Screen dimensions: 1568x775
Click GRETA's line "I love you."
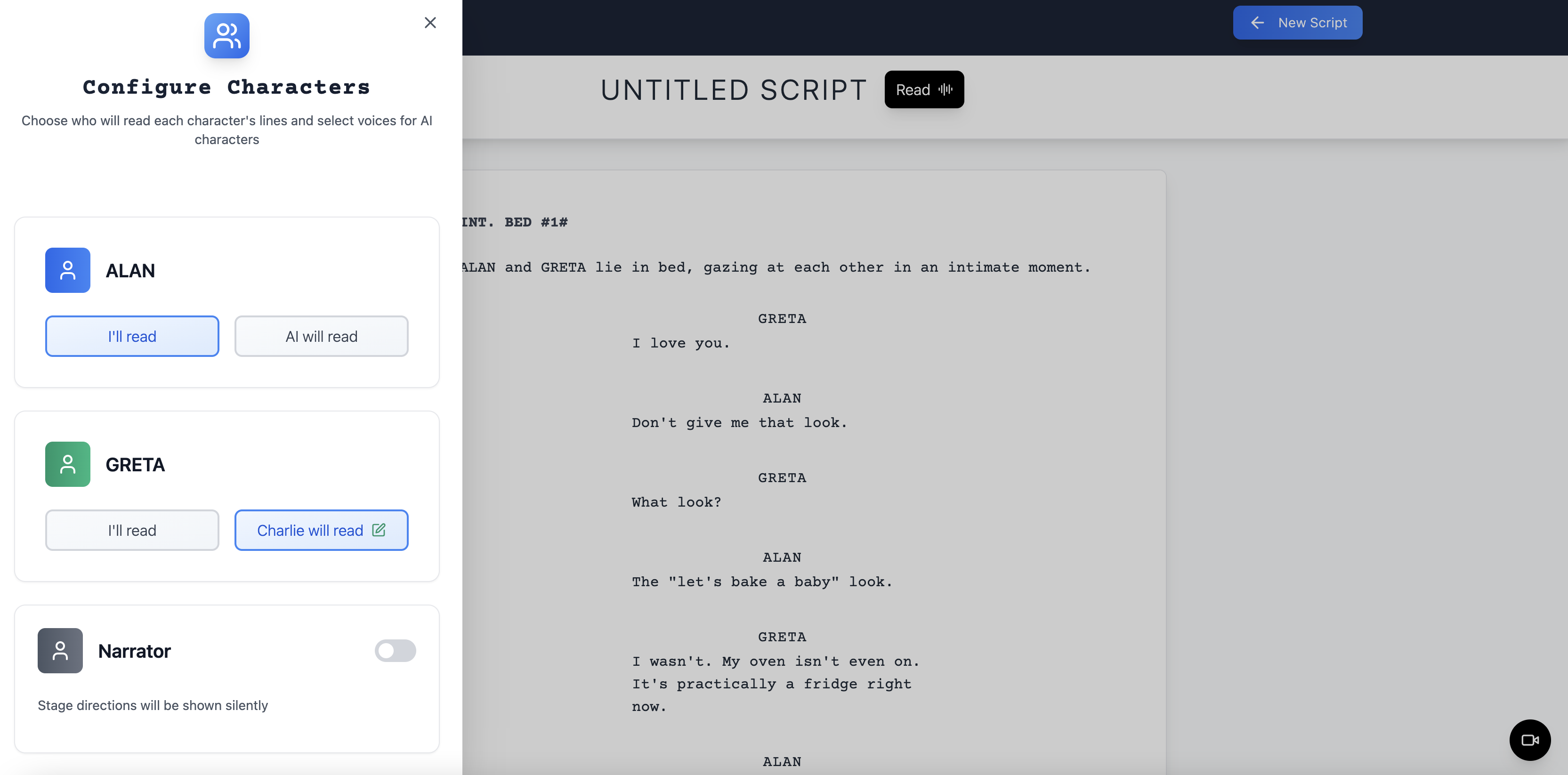coord(680,343)
